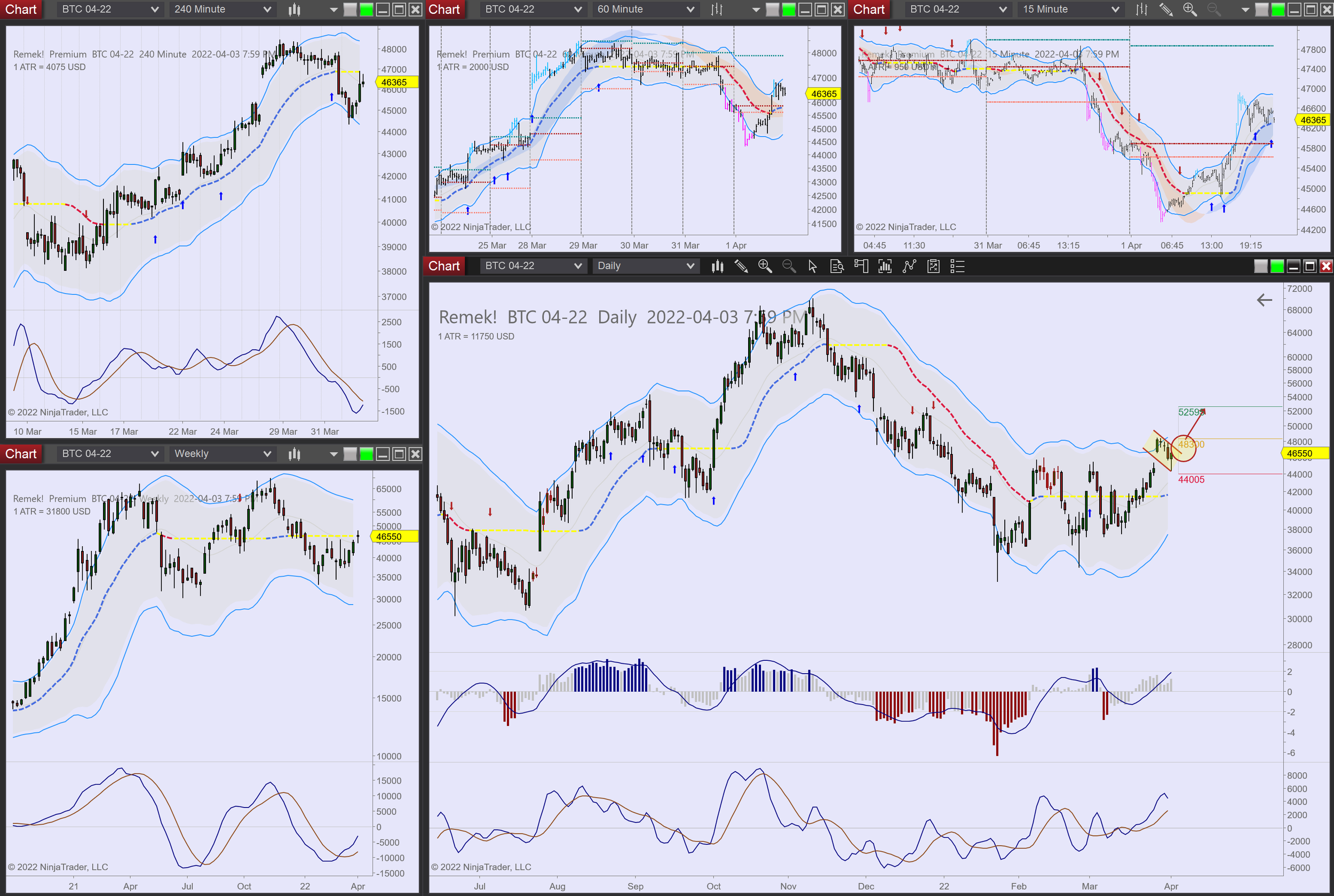The width and height of the screenshot is (1334, 896).
Task: Open BTC 04-22 instrument dropdown on Daily chart
Action: pos(533,266)
